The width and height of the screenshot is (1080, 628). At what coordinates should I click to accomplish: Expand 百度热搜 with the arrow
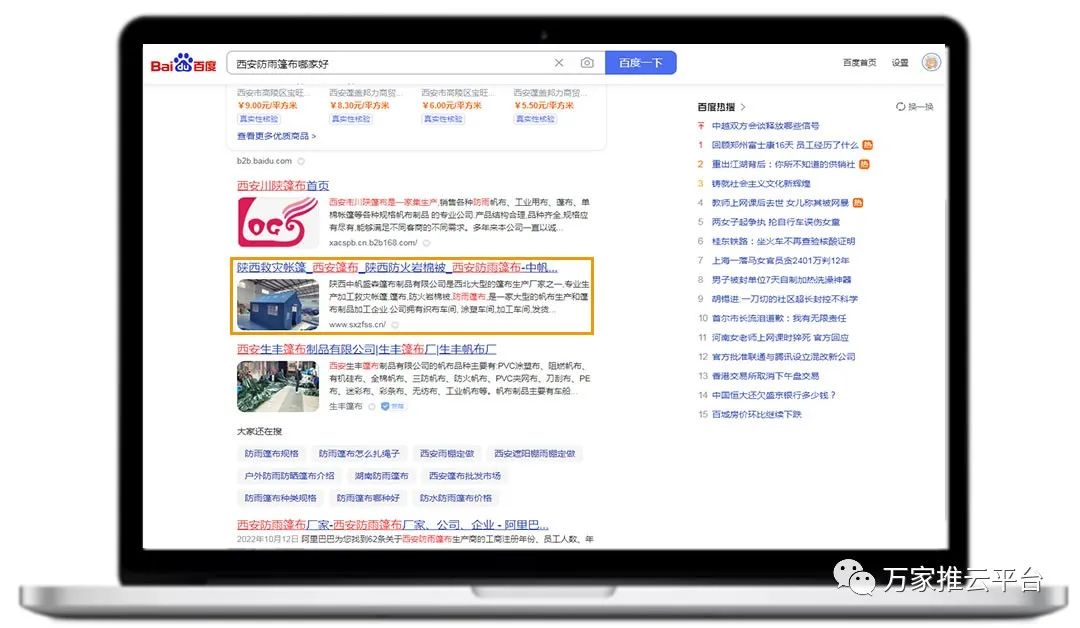point(743,107)
